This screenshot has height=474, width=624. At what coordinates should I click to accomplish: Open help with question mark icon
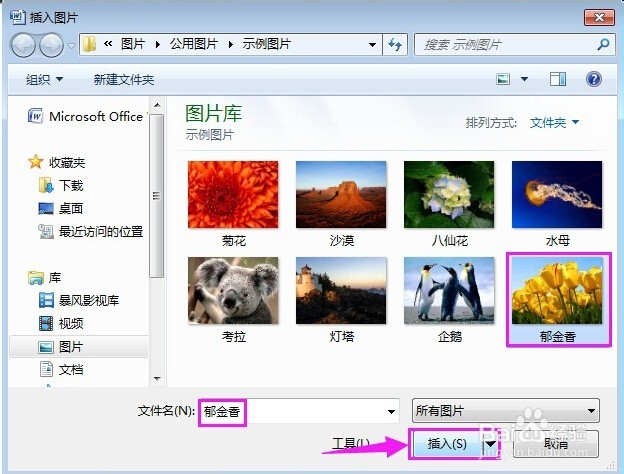tap(593, 79)
